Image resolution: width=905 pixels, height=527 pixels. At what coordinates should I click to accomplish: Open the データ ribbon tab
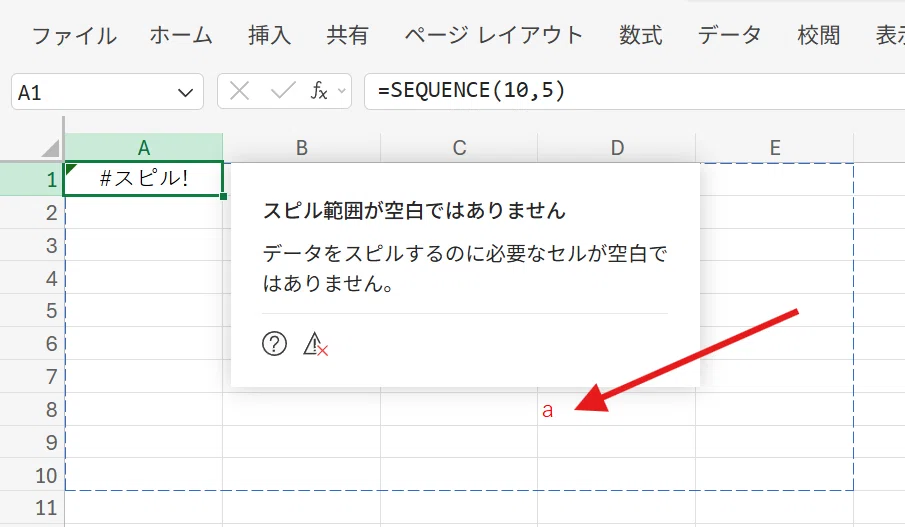(730, 36)
